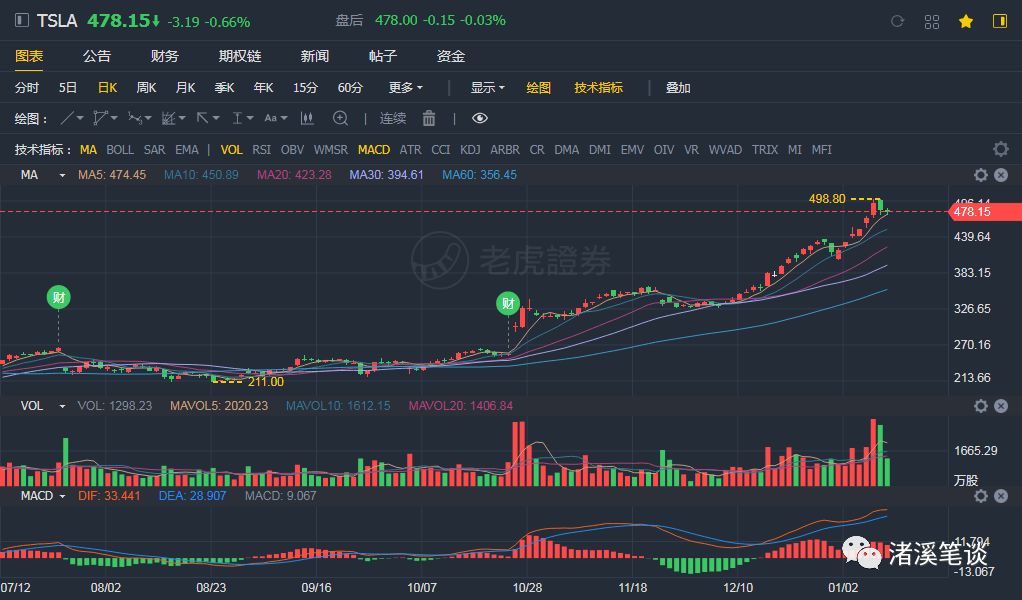1022x600 pixels.
Task: Switch to the 公告 tab
Action: pos(97,56)
